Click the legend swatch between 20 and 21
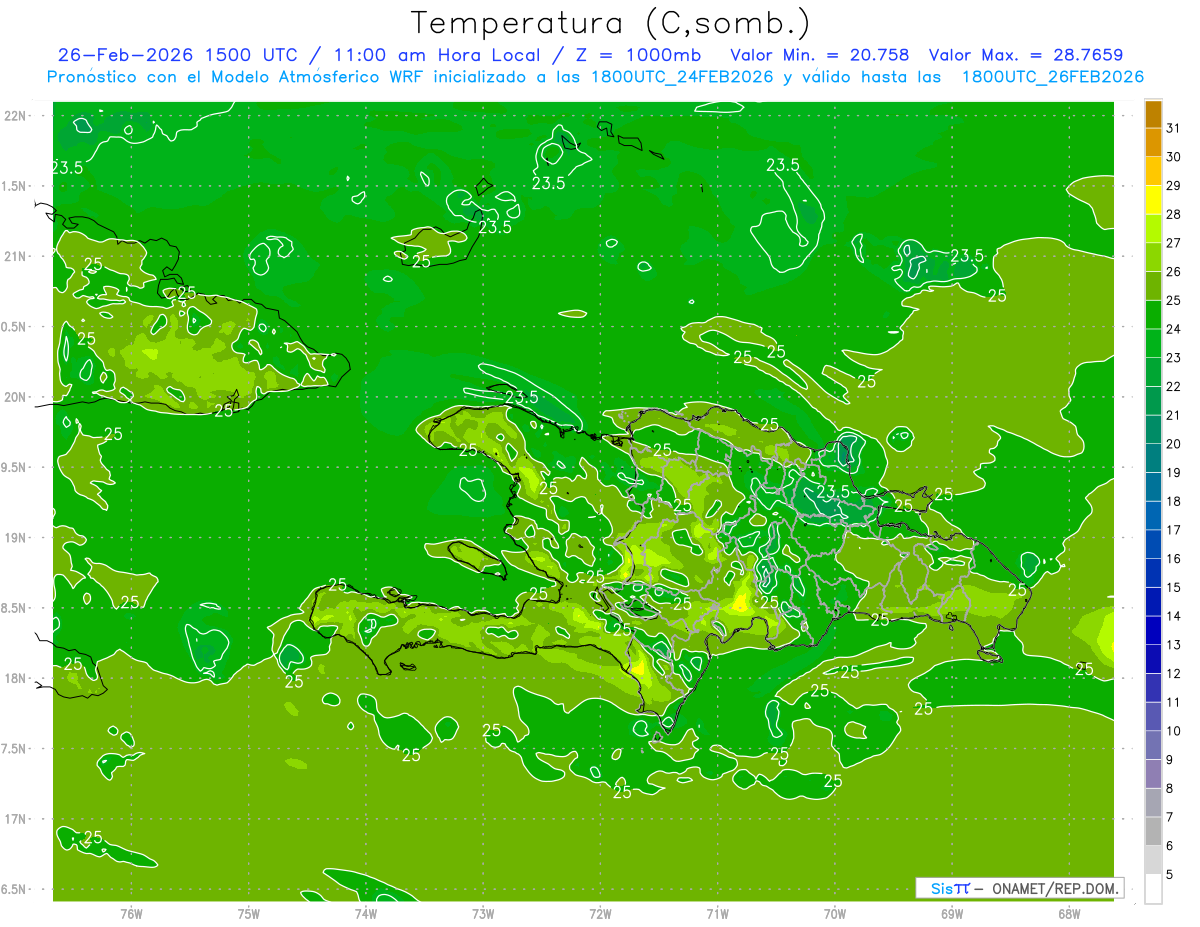The image size is (1200, 927). point(1153,430)
